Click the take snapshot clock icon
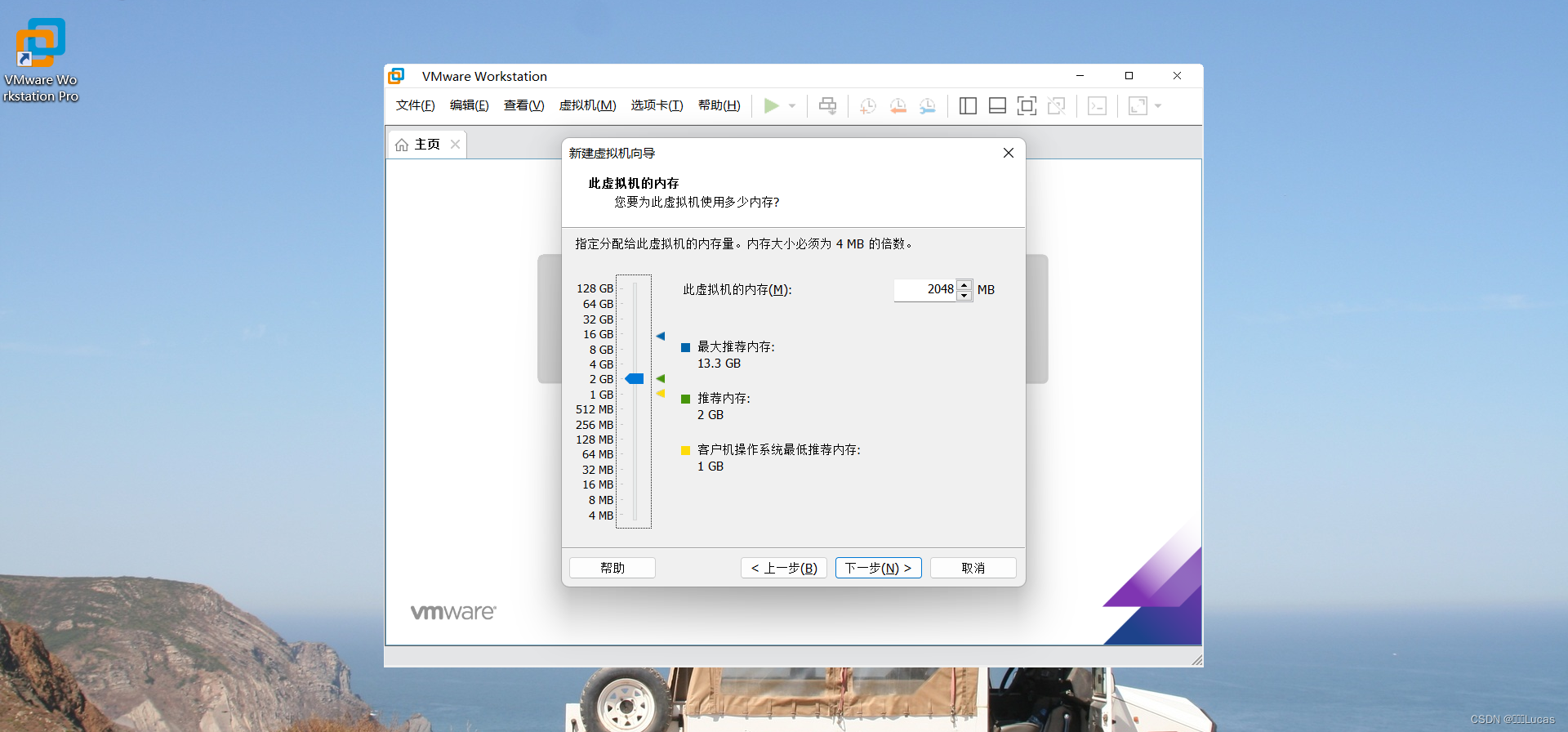The width and height of the screenshot is (1568, 732). pos(868,105)
